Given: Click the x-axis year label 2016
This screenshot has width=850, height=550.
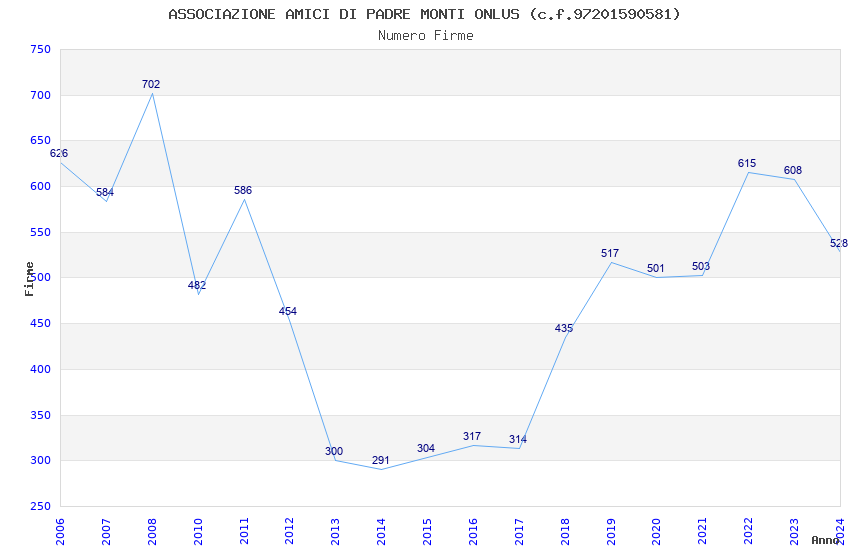Looking at the screenshot, I should [473, 531].
